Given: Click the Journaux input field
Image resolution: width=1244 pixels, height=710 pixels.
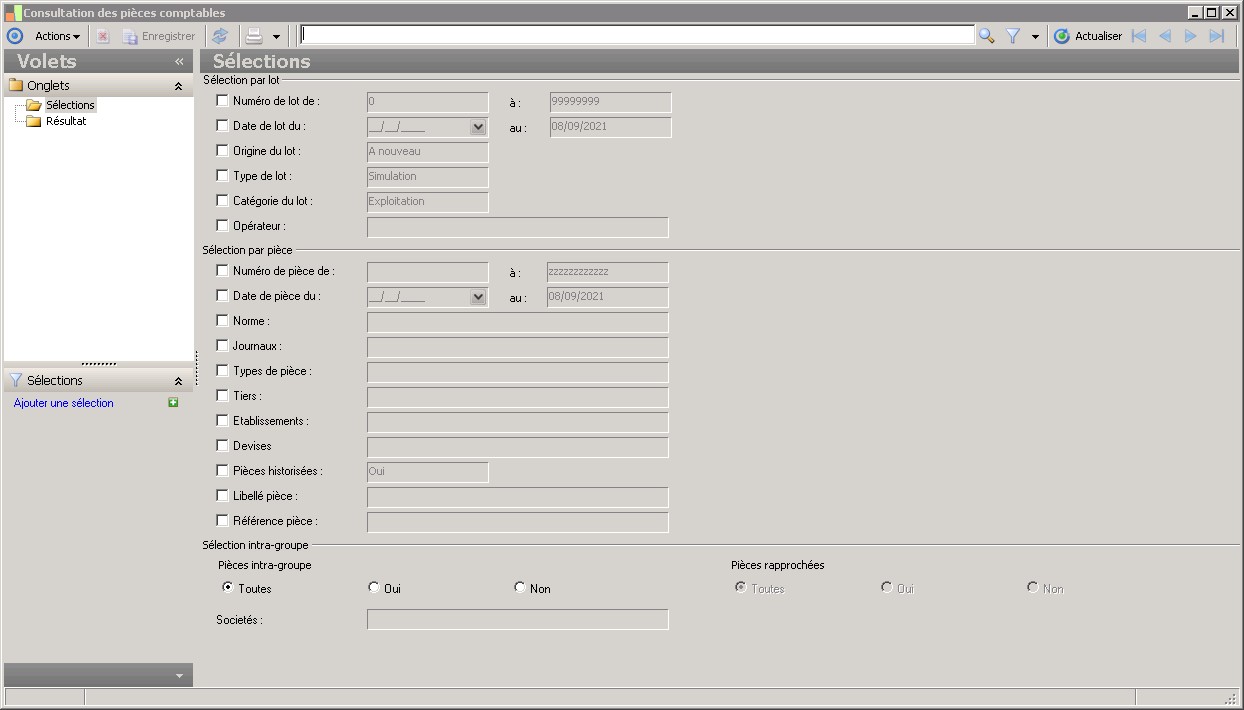Looking at the screenshot, I should pyautogui.click(x=518, y=347).
